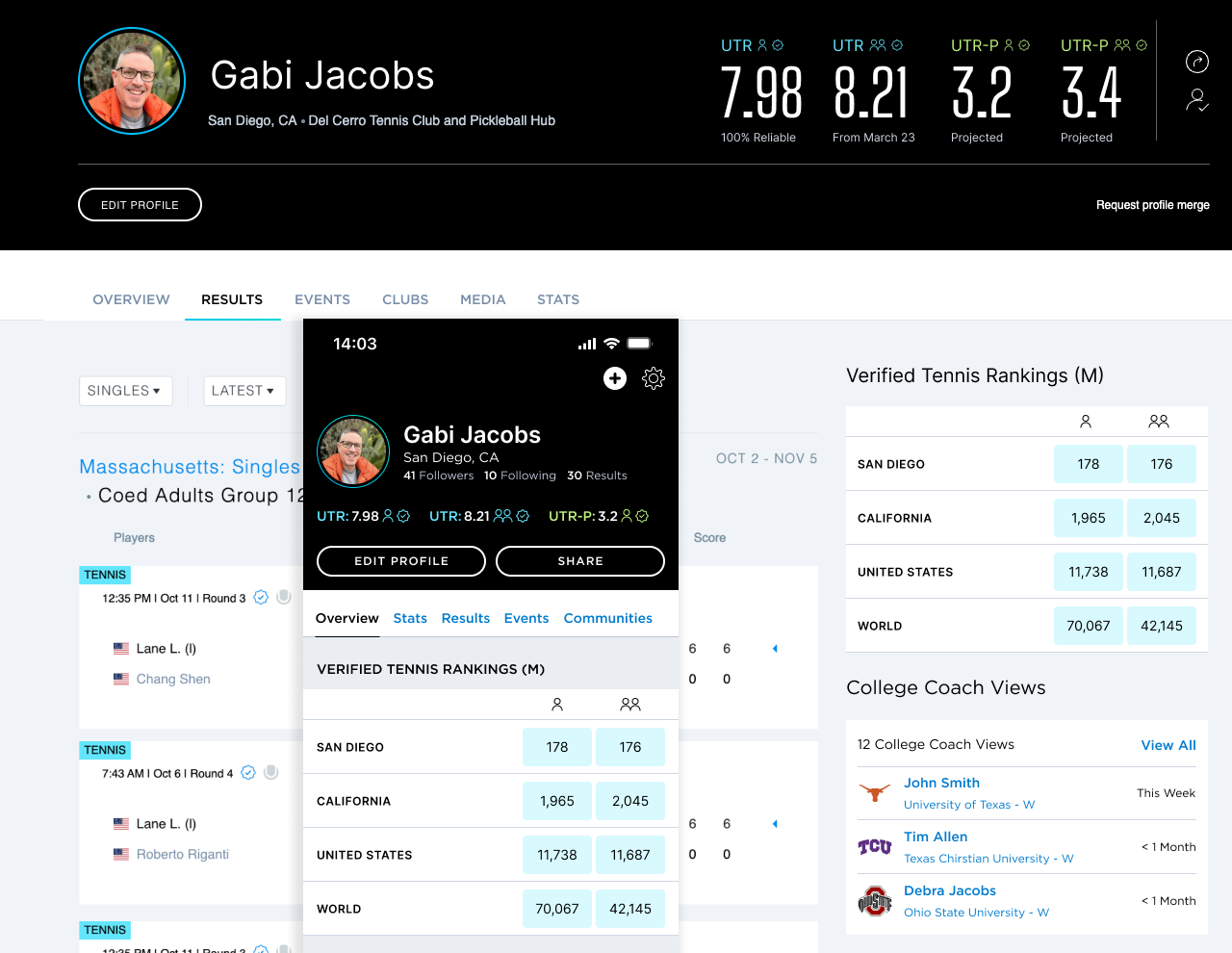Click World singles rank 70,067 in sidebar
Image resolution: width=1232 pixels, height=953 pixels.
1089,626
